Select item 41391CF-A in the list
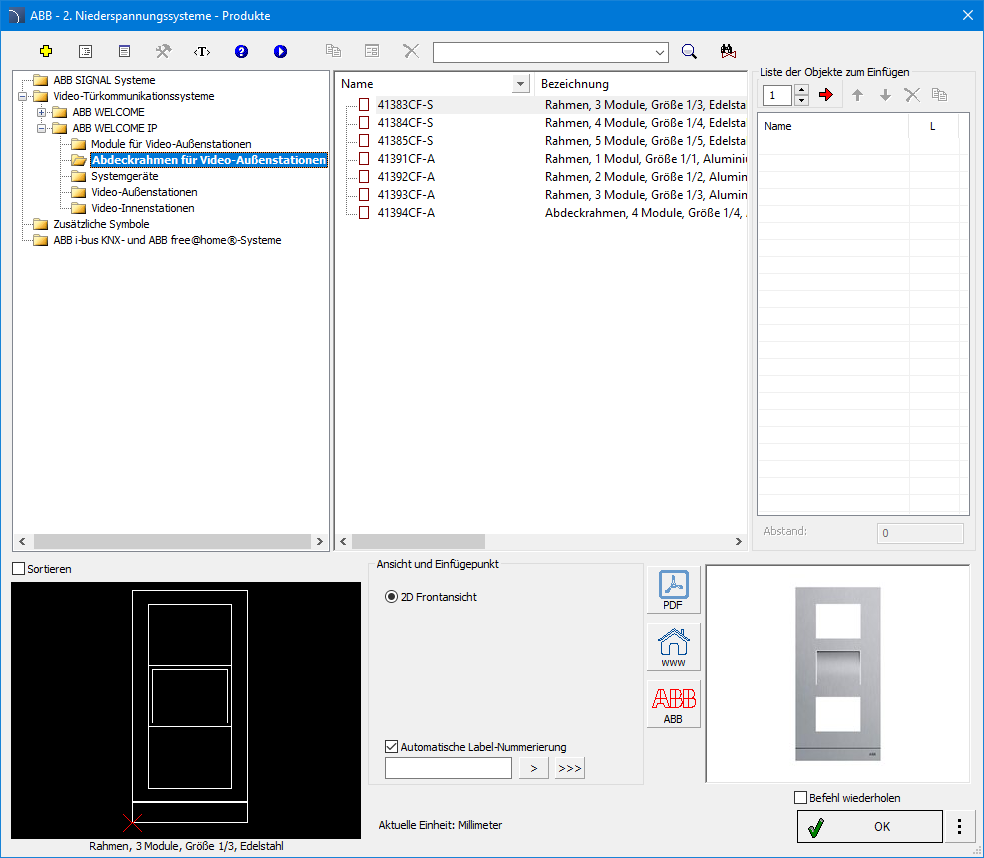Screen dimensions: 984x858 (x=406, y=158)
